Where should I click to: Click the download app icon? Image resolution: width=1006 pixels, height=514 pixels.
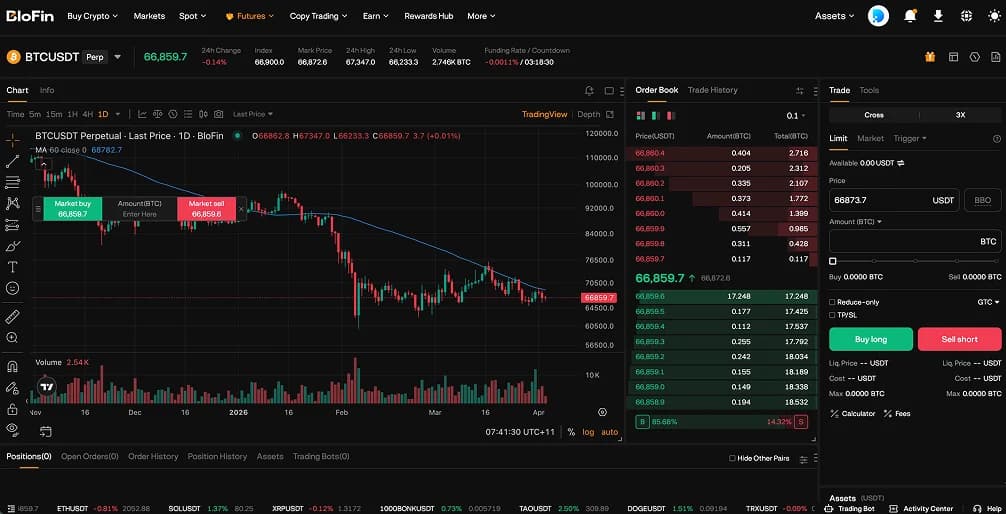pos(938,16)
